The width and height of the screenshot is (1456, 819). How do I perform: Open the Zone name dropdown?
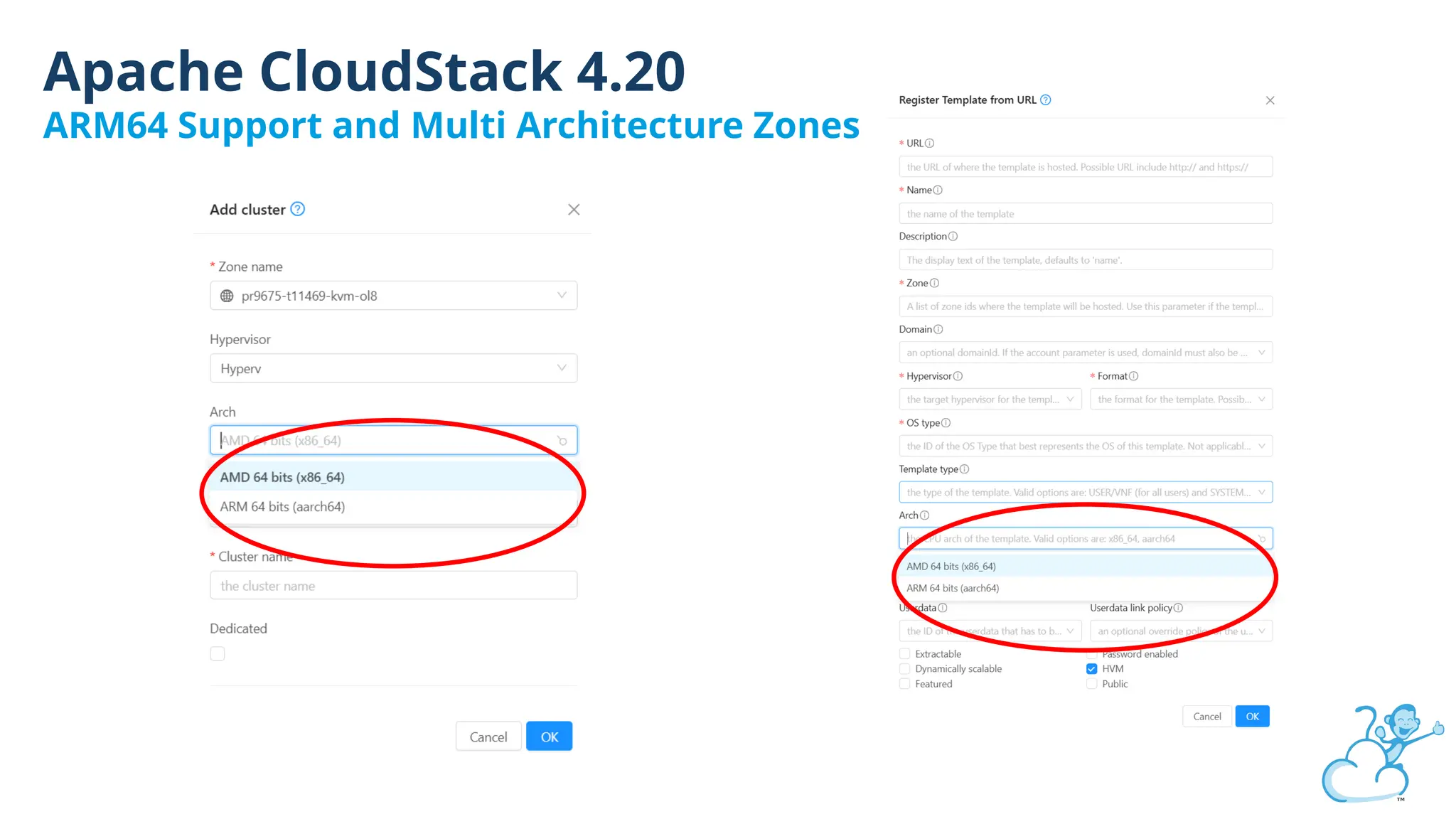pos(393,296)
